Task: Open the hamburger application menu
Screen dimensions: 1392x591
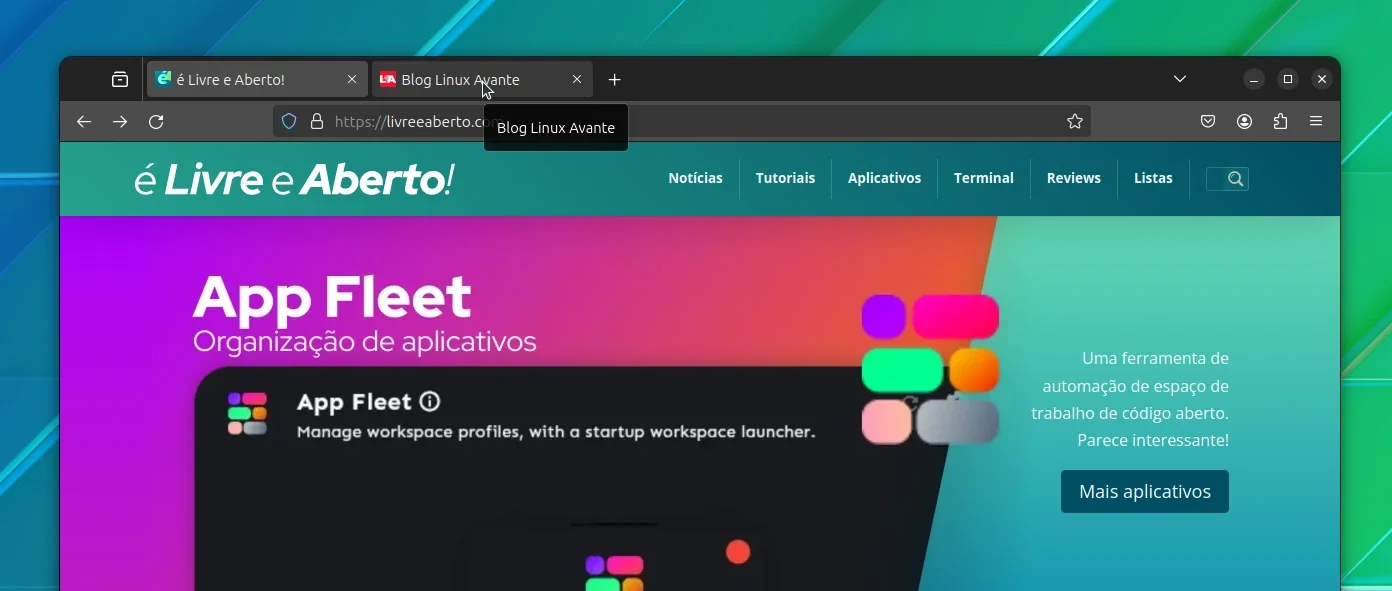Action: [1316, 121]
